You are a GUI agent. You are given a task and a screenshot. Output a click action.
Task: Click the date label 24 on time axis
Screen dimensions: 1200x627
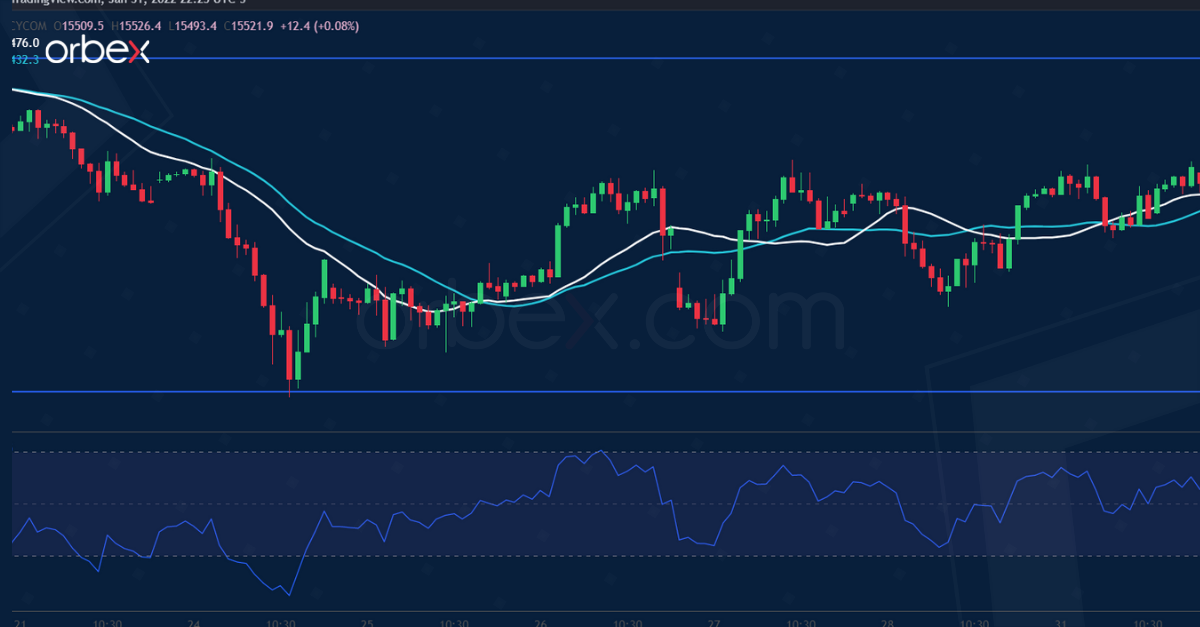pyautogui.click(x=196, y=621)
